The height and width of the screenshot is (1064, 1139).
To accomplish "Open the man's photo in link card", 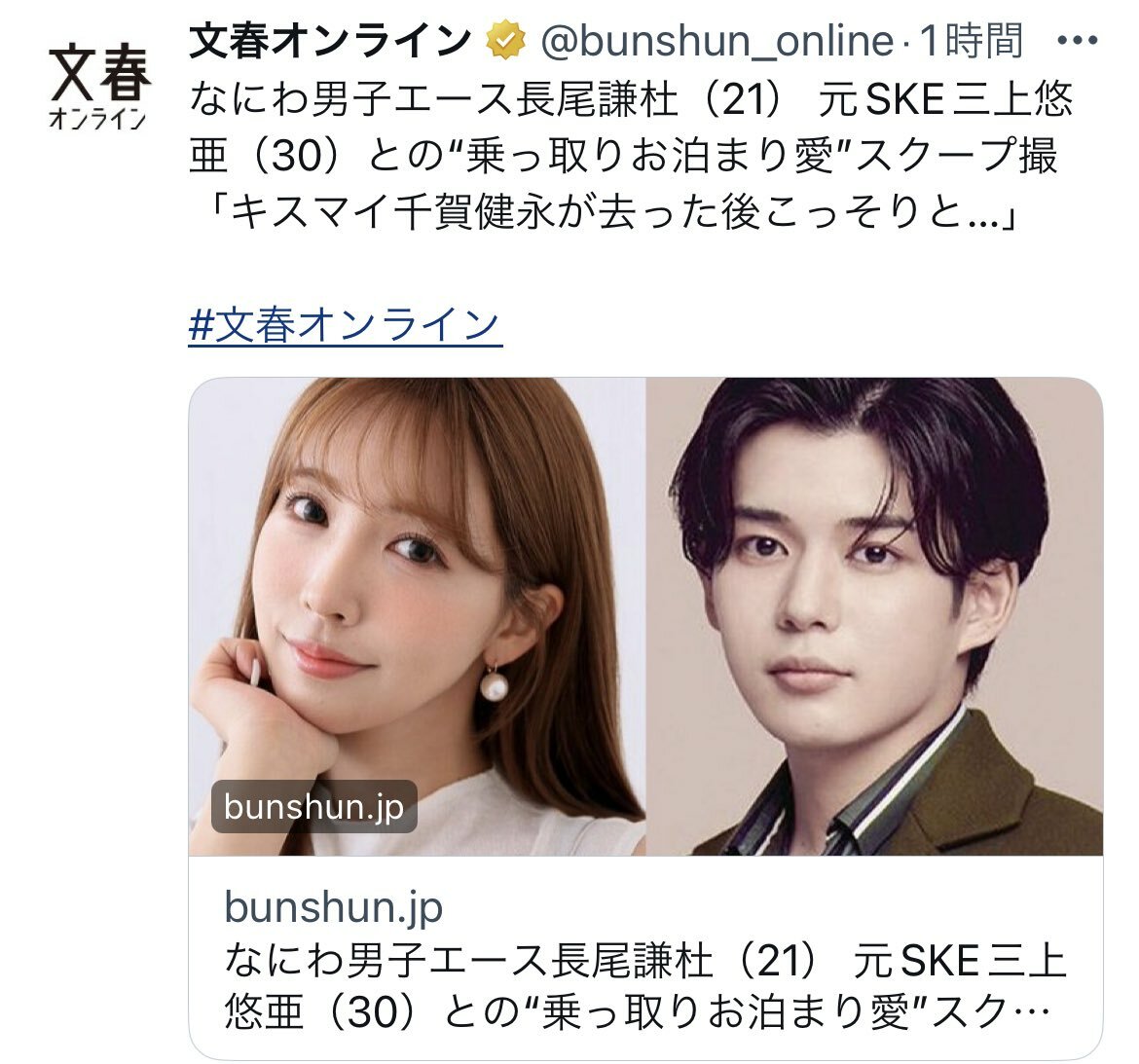I will pyautogui.click(x=874, y=616).
